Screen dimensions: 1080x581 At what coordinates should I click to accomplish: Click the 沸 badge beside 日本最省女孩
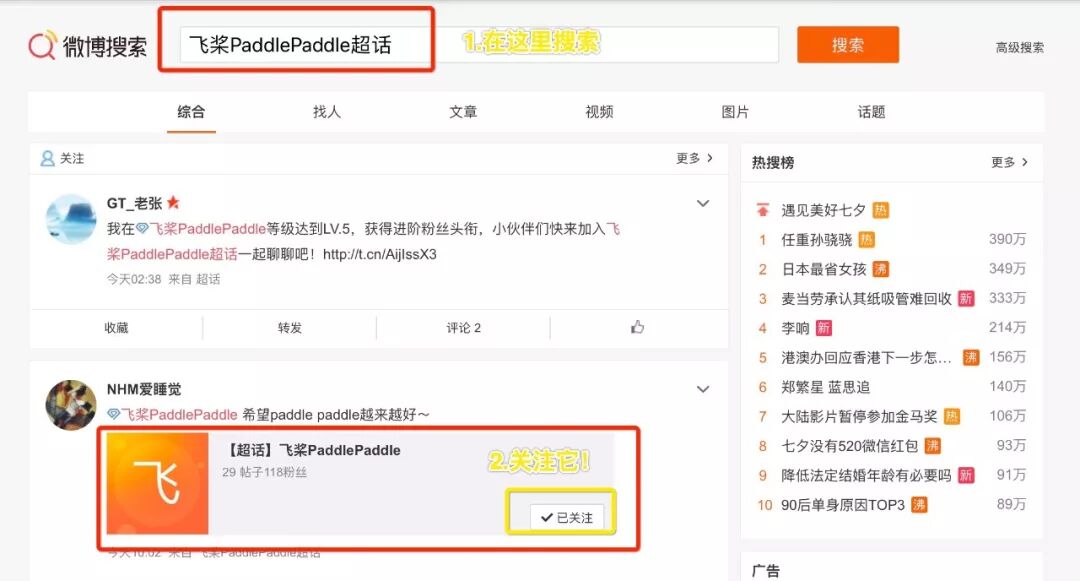click(881, 269)
